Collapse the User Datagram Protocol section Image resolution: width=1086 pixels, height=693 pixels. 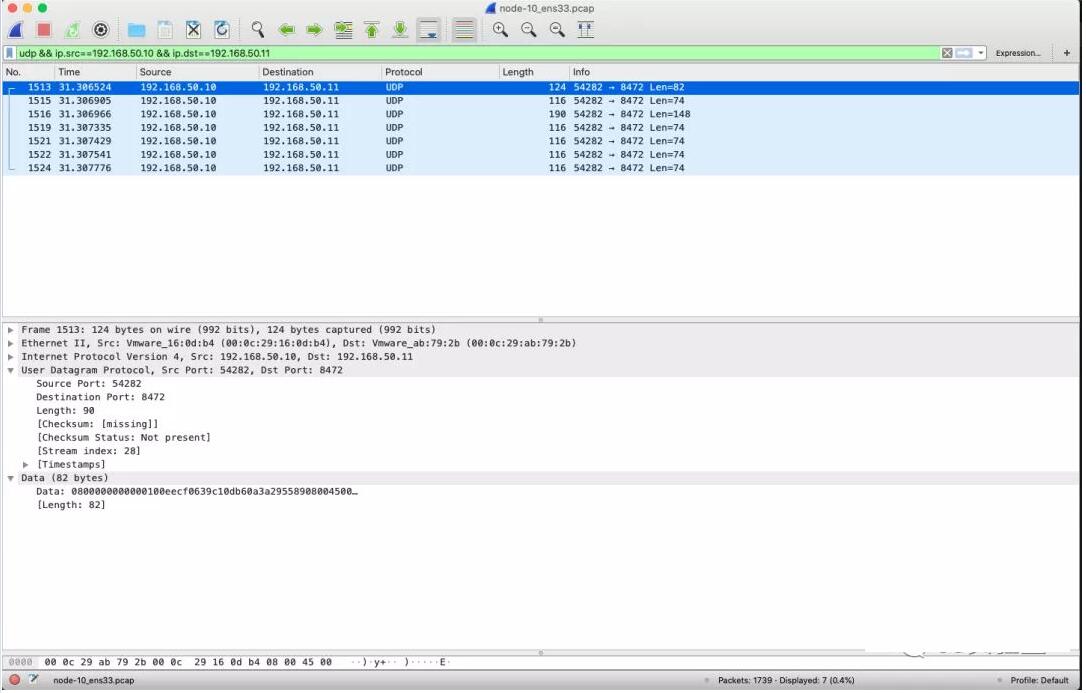point(10,370)
